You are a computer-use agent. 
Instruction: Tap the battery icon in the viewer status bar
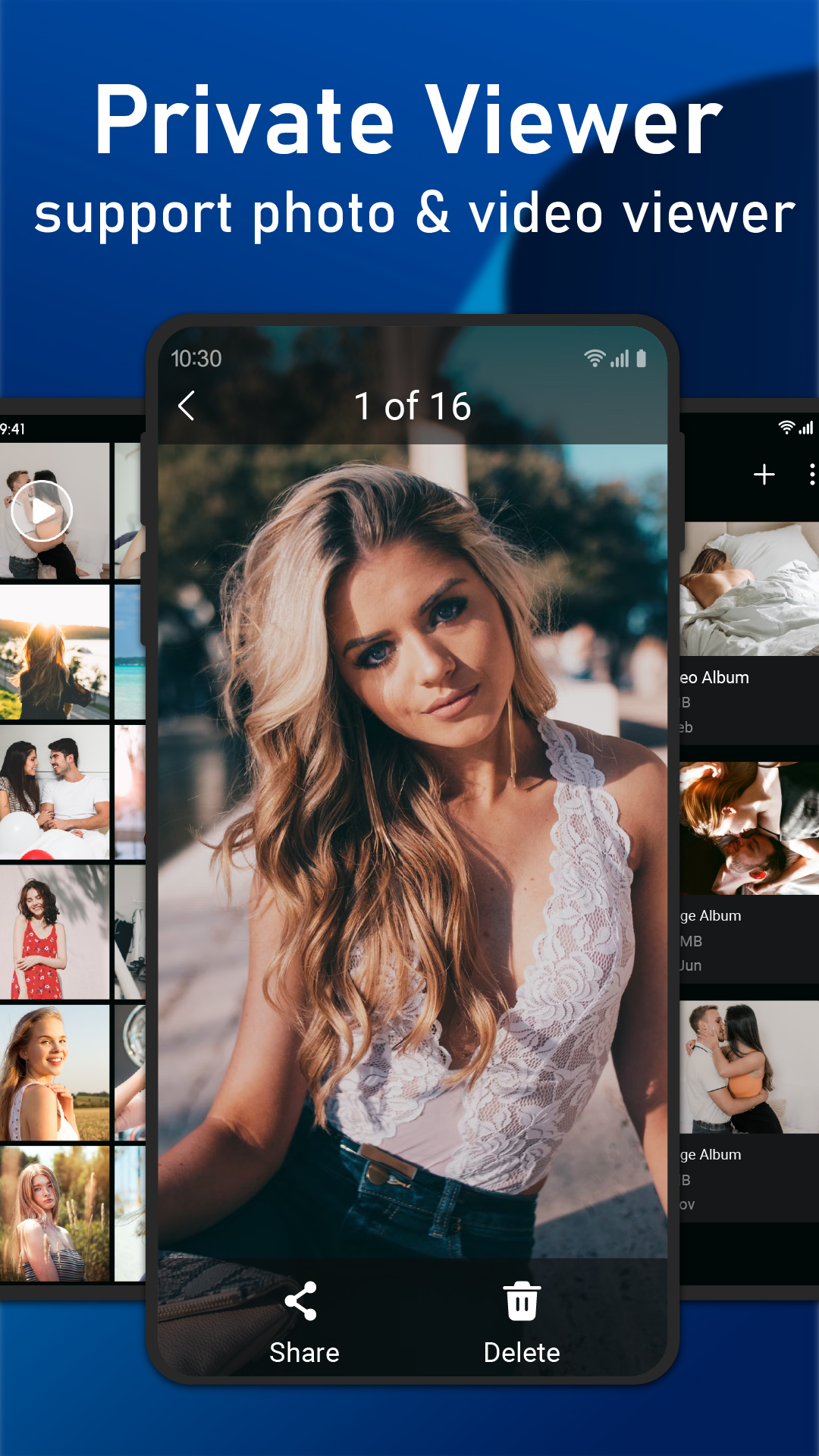point(642,359)
